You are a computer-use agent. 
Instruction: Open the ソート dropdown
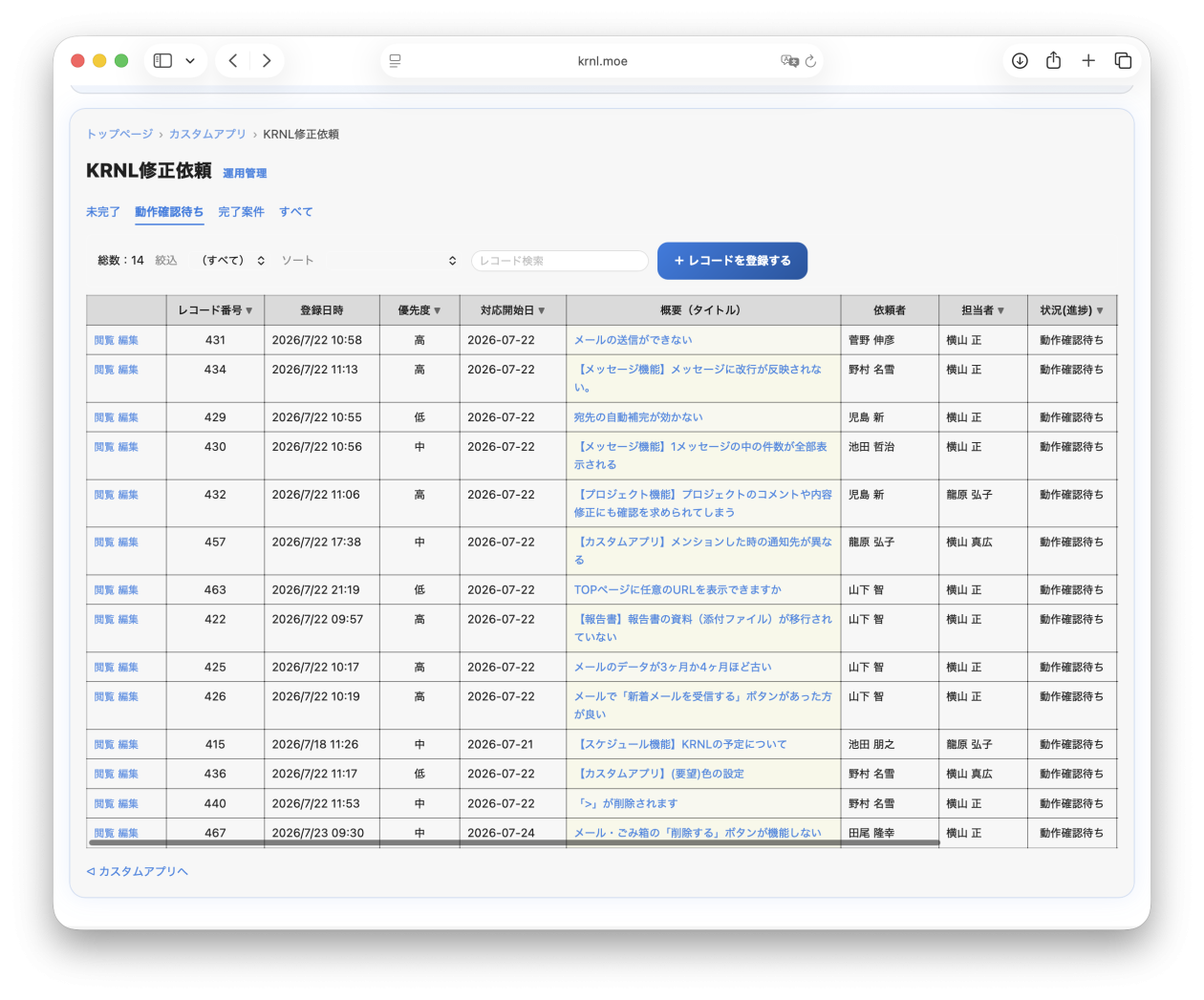(x=369, y=261)
